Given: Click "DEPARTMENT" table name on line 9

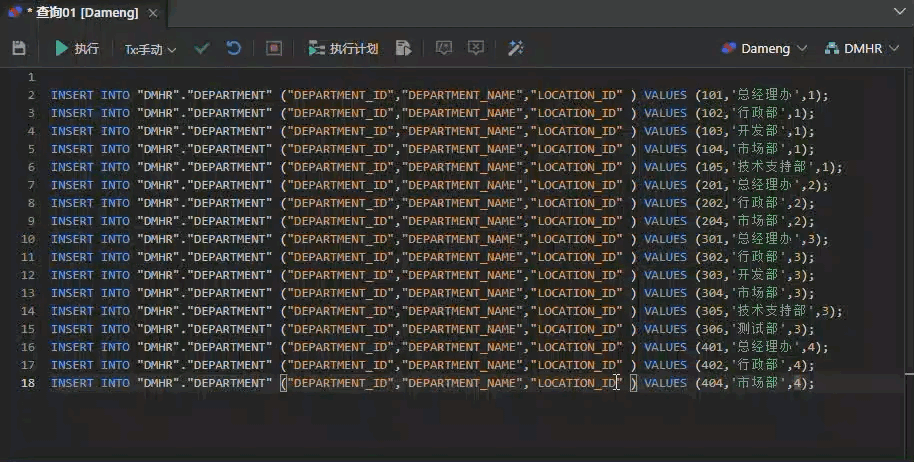Looking at the screenshot, I should point(229,221).
